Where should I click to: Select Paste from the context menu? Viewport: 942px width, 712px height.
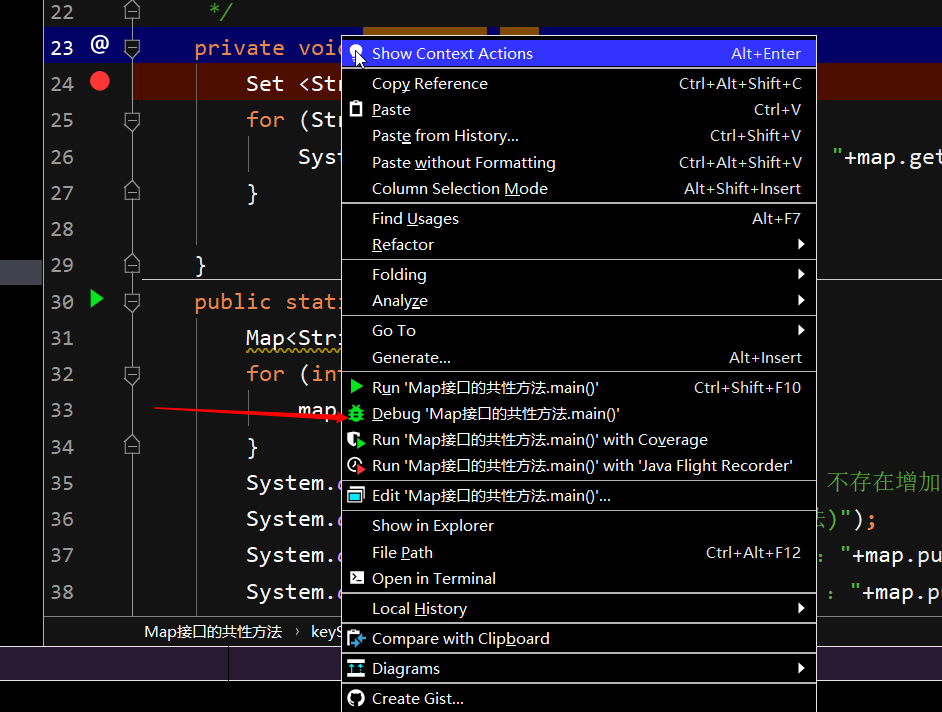[x=579, y=109]
